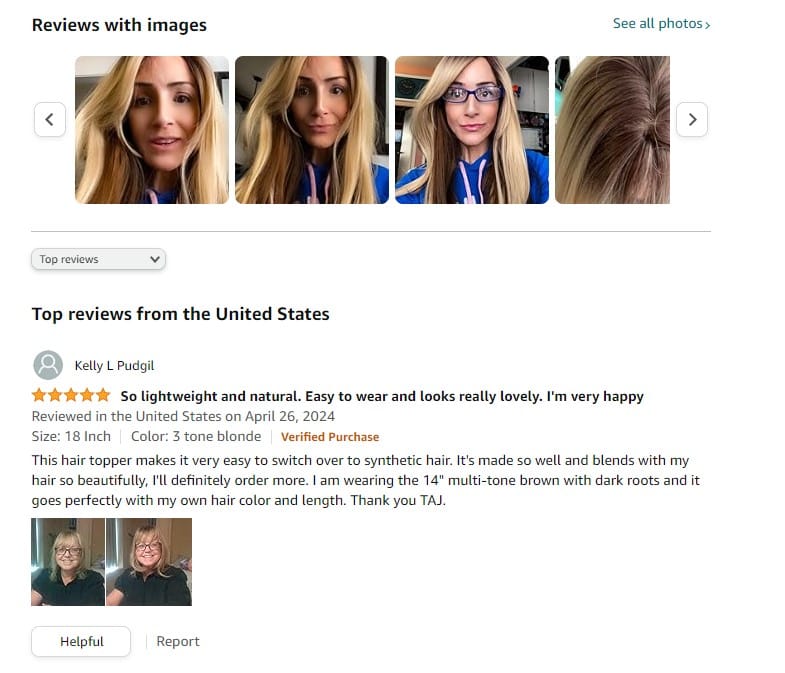This screenshot has height=673, width=785.
Task: Click the review body text about hair topper
Action: point(365,480)
